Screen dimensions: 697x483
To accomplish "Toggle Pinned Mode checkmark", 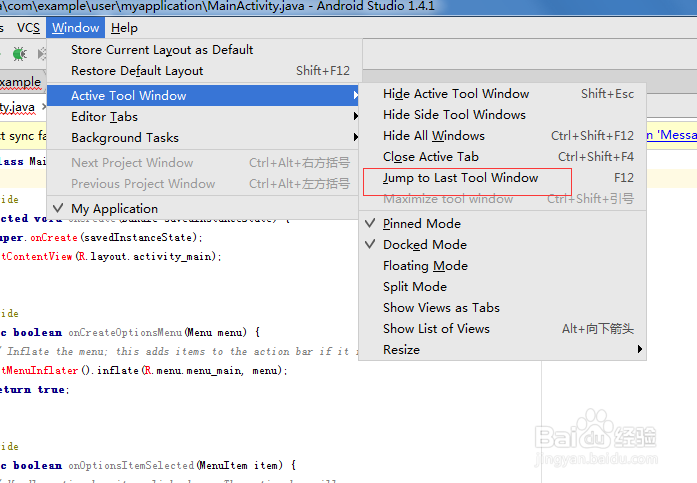I will (502, 224).
